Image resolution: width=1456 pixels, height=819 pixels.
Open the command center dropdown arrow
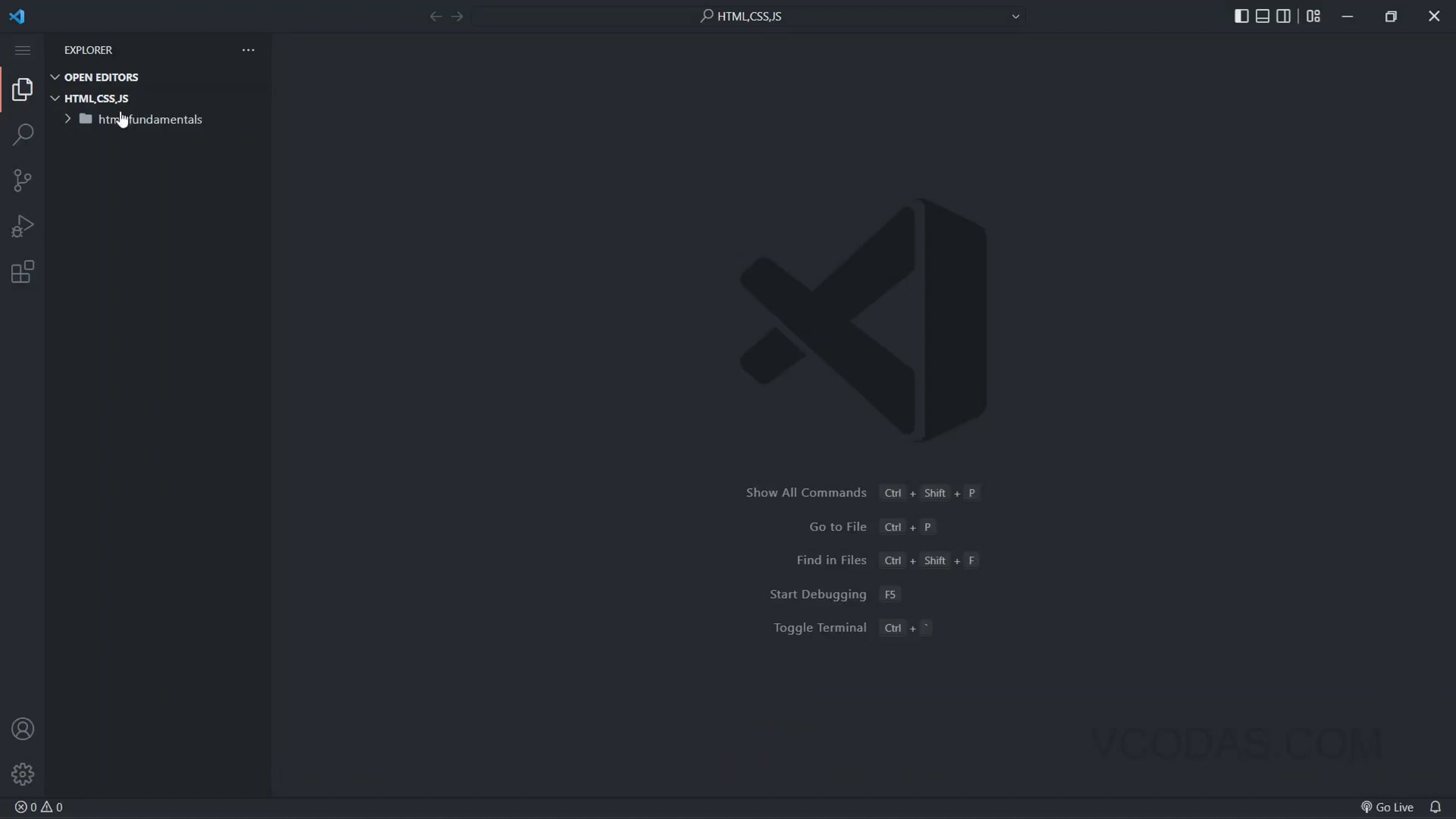point(1016,16)
